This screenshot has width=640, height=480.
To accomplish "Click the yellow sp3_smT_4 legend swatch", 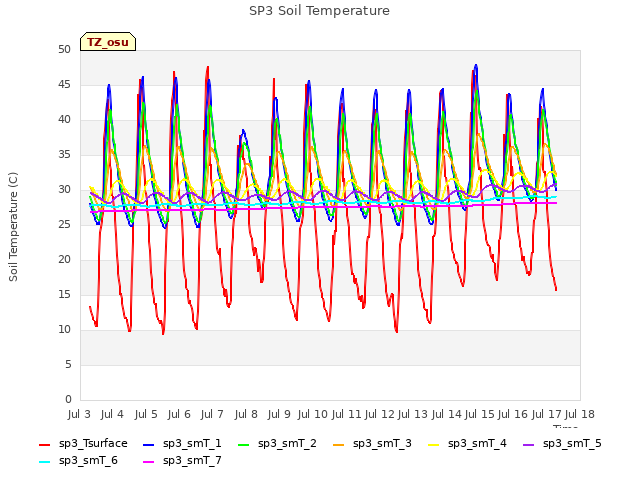I will click(434, 444).
